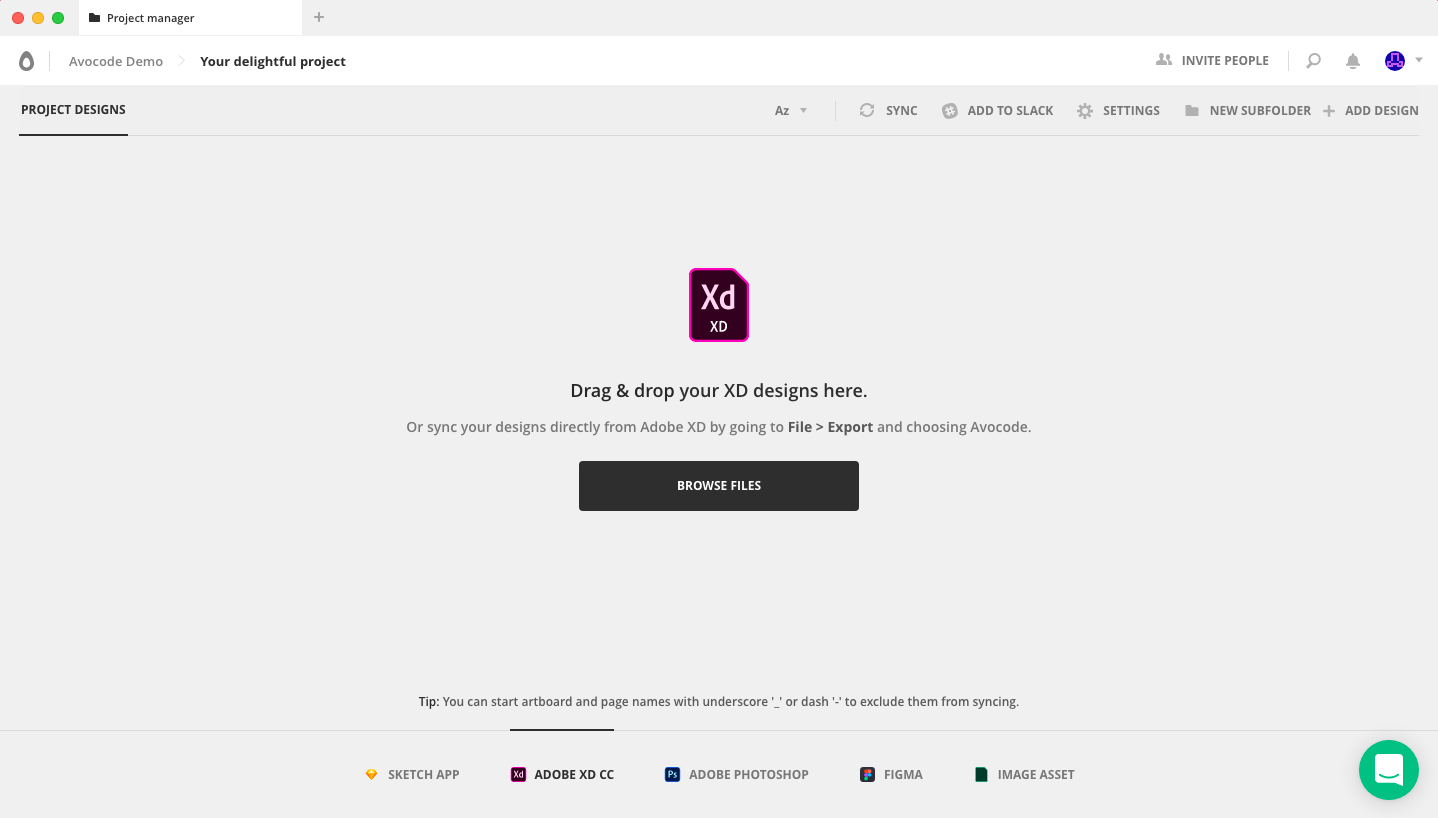1438x818 pixels.
Task: Select the Adobe XD CC tab
Action: tap(562, 774)
